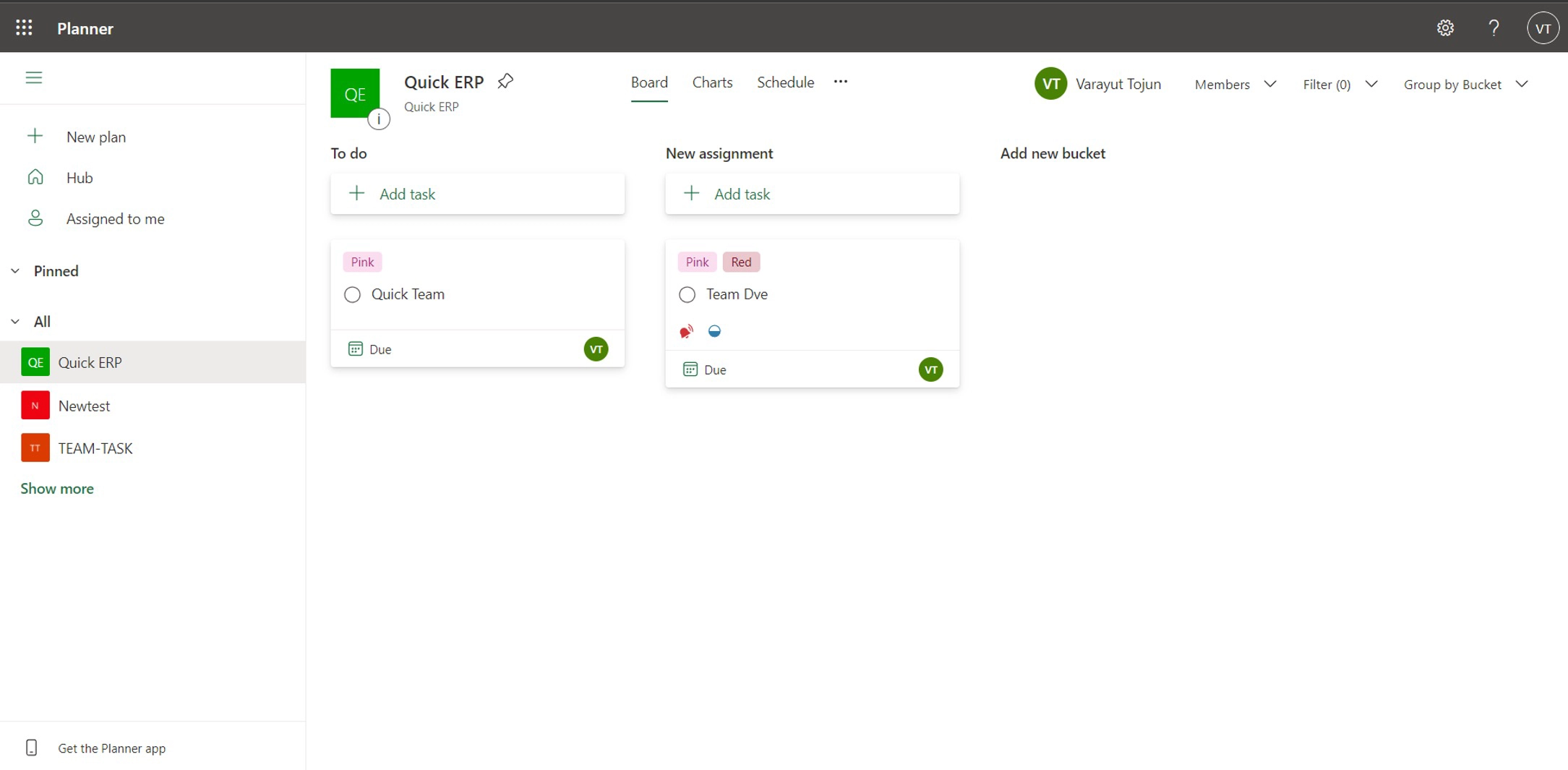Click the Pink label on Quick Team card
Viewport: 1568px width, 770px height.
pyautogui.click(x=362, y=262)
